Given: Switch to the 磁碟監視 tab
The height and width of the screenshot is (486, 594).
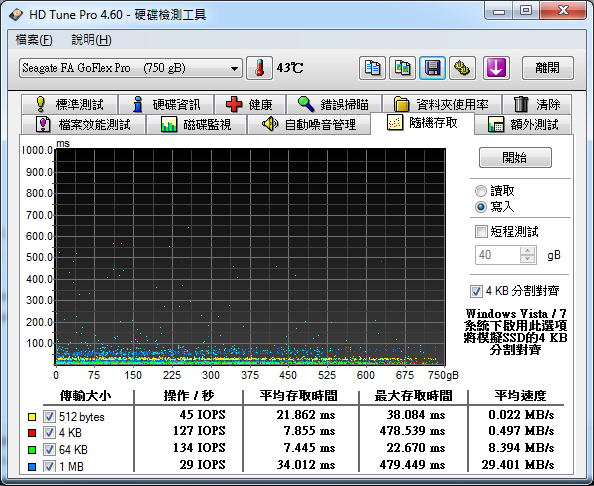Looking at the screenshot, I should pos(197,124).
